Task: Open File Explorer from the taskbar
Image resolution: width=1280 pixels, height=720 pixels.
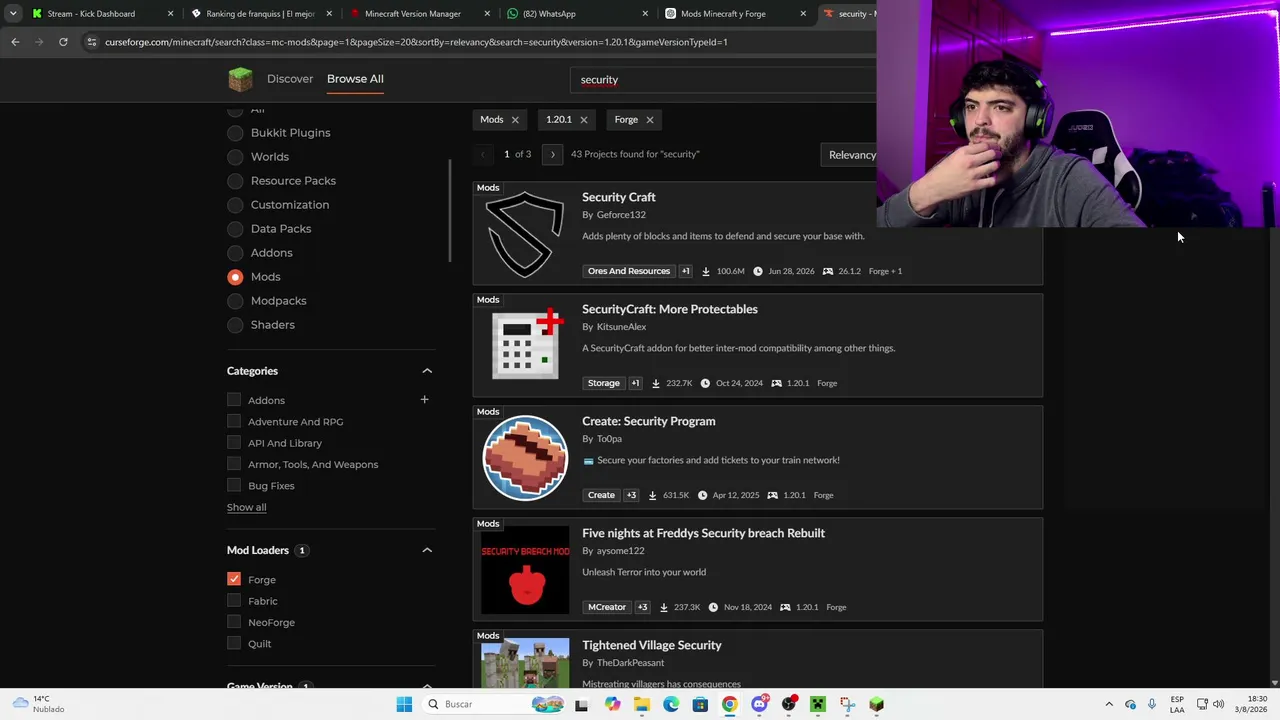Action: pyautogui.click(x=641, y=704)
